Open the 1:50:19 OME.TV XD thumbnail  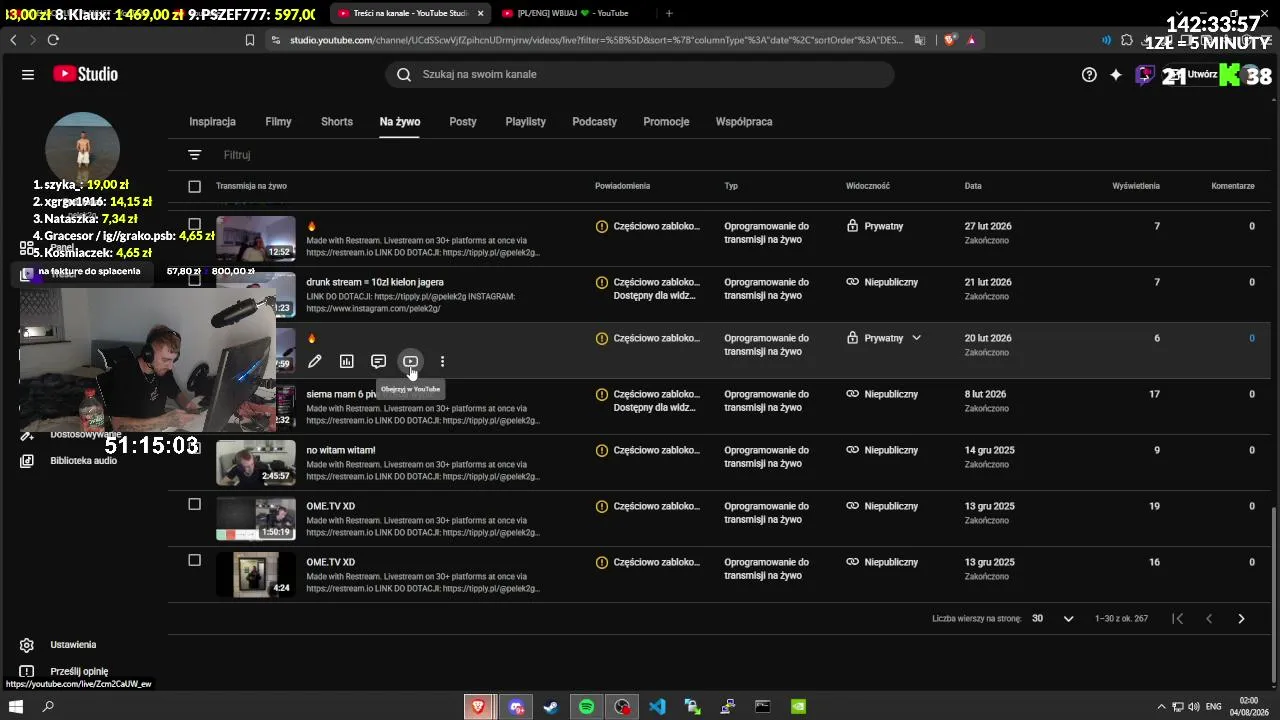(256, 518)
